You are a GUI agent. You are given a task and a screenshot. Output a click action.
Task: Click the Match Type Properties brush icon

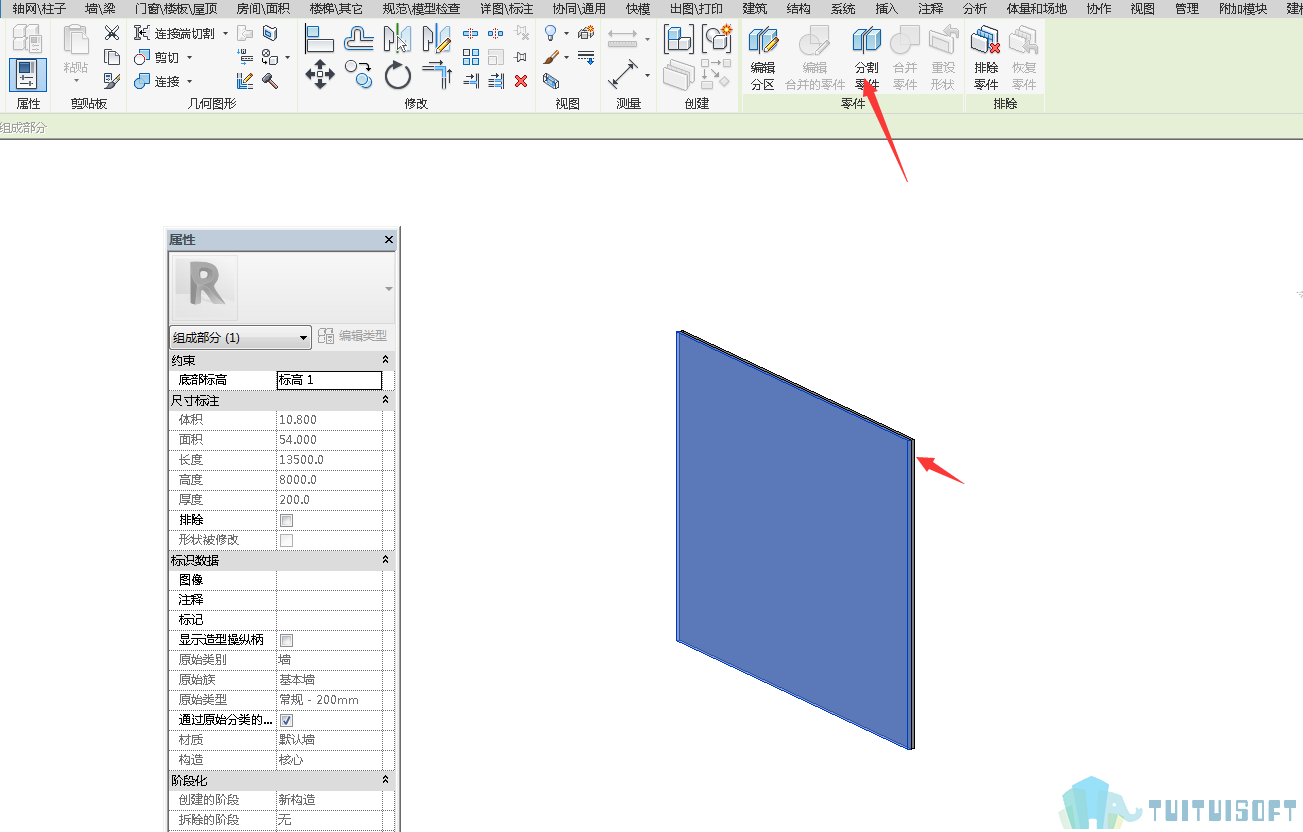[112, 80]
